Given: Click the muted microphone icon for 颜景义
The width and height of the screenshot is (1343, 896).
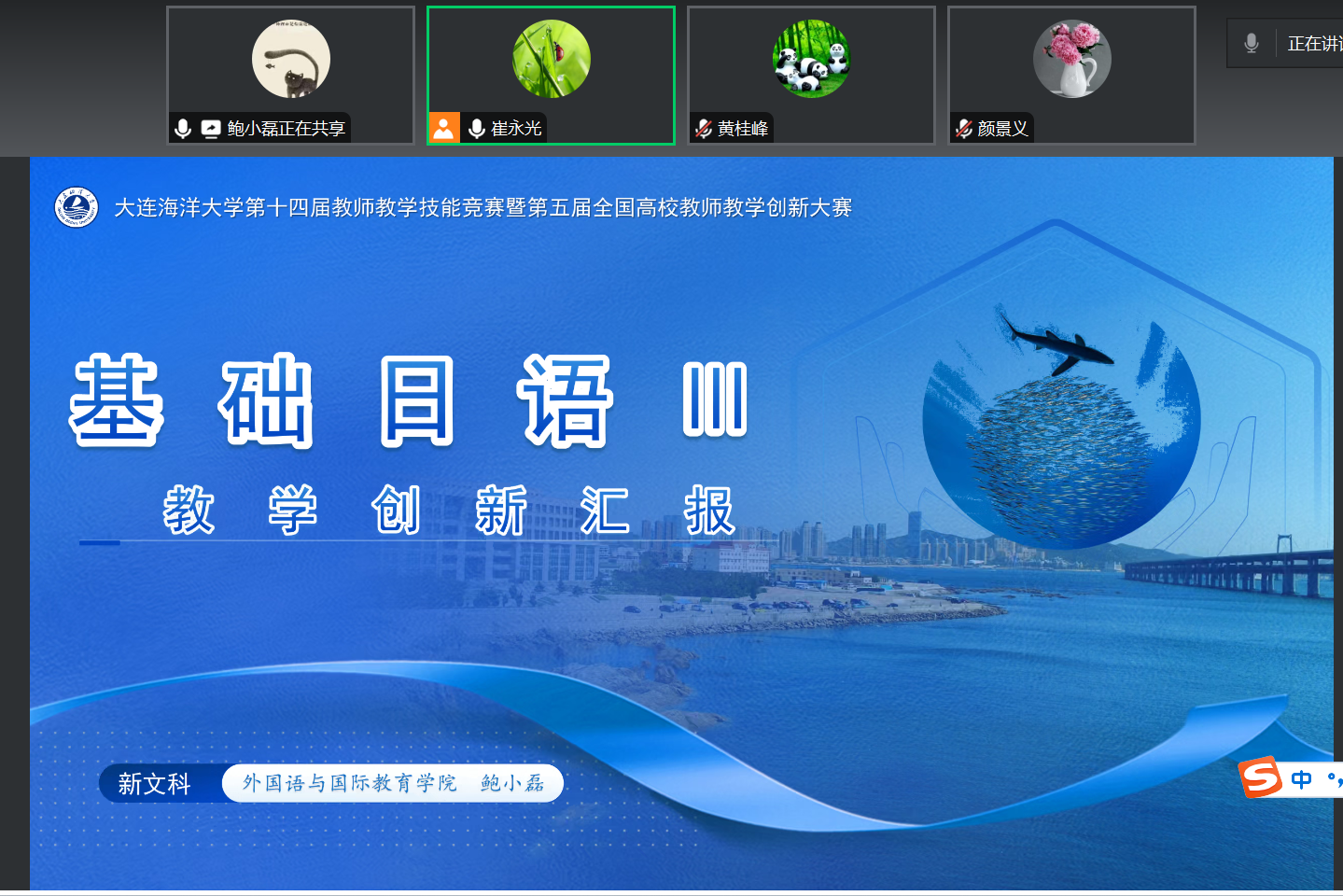Looking at the screenshot, I should (964, 129).
